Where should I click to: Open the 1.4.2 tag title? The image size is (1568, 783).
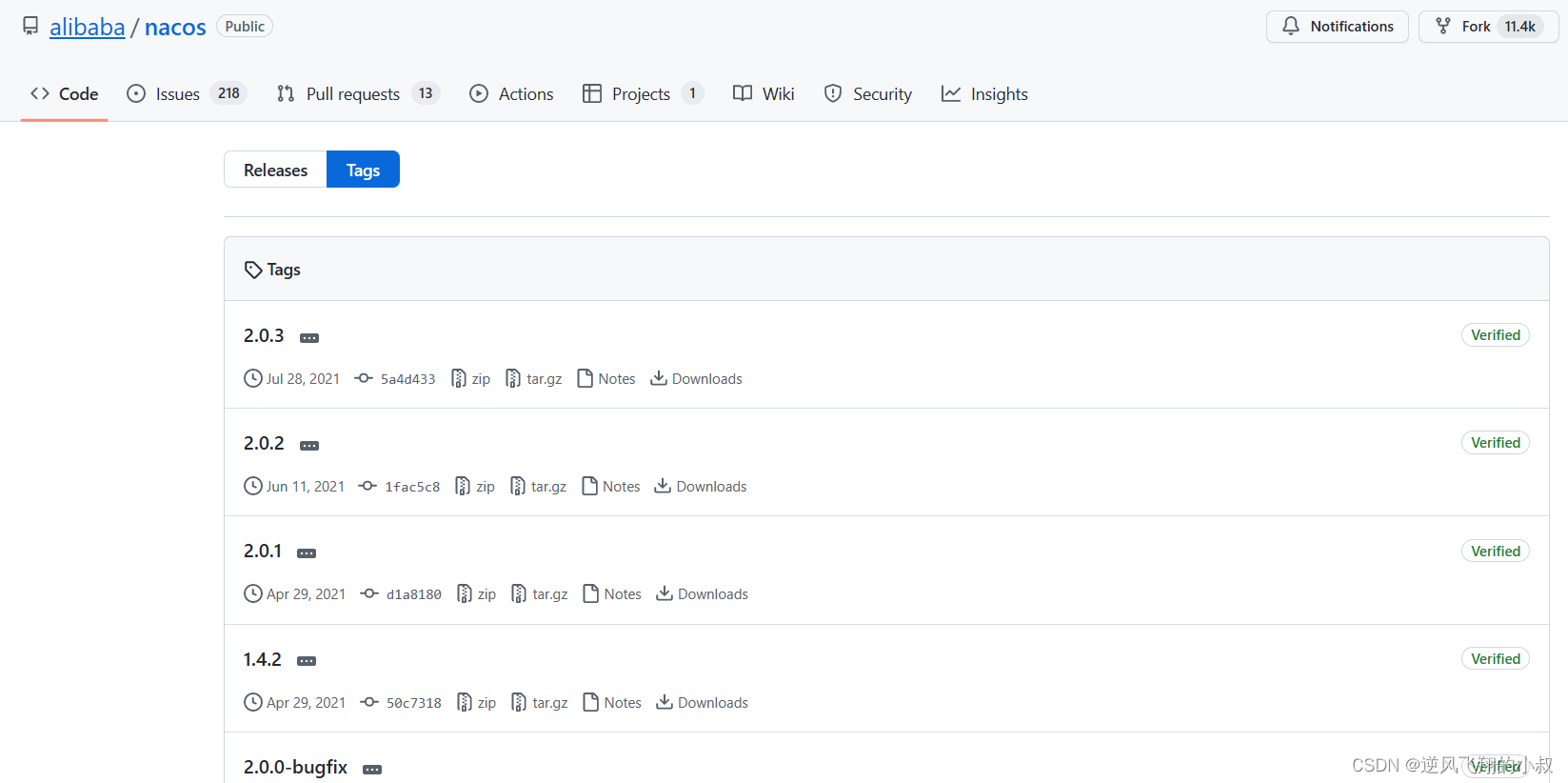pyautogui.click(x=263, y=659)
